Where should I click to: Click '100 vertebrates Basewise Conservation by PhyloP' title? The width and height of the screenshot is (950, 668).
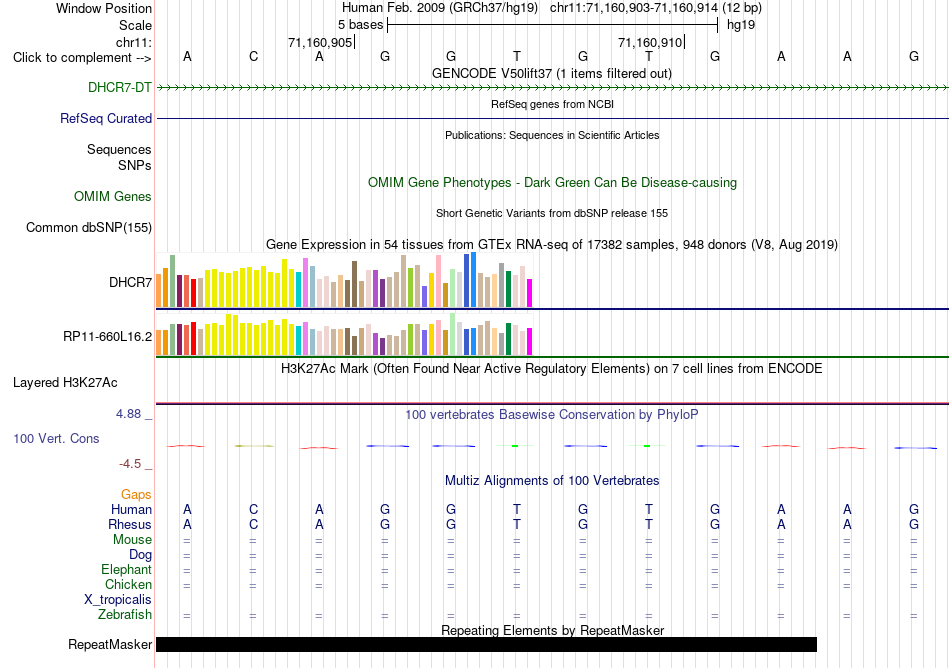click(552, 414)
